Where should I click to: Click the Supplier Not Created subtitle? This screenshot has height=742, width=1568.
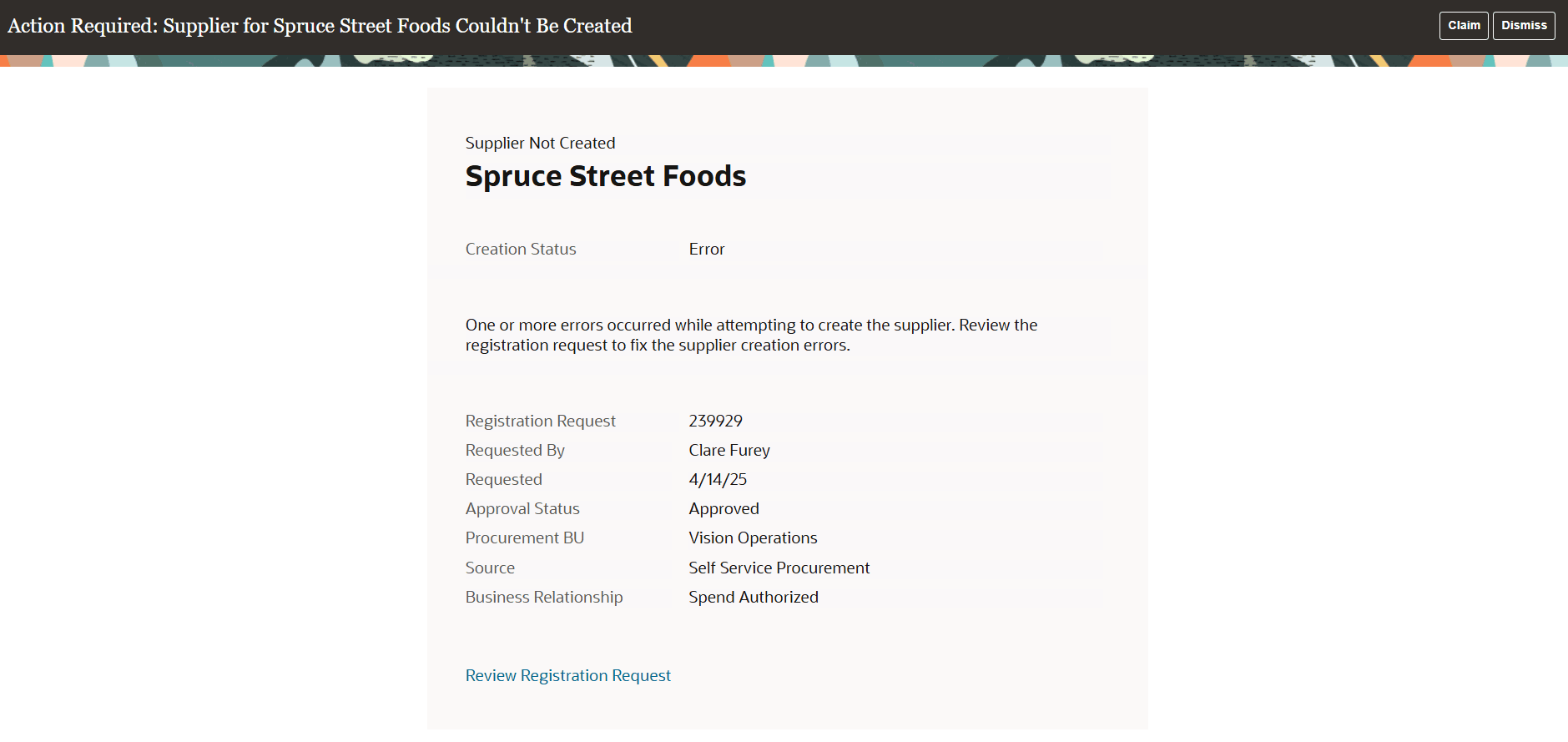540,143
